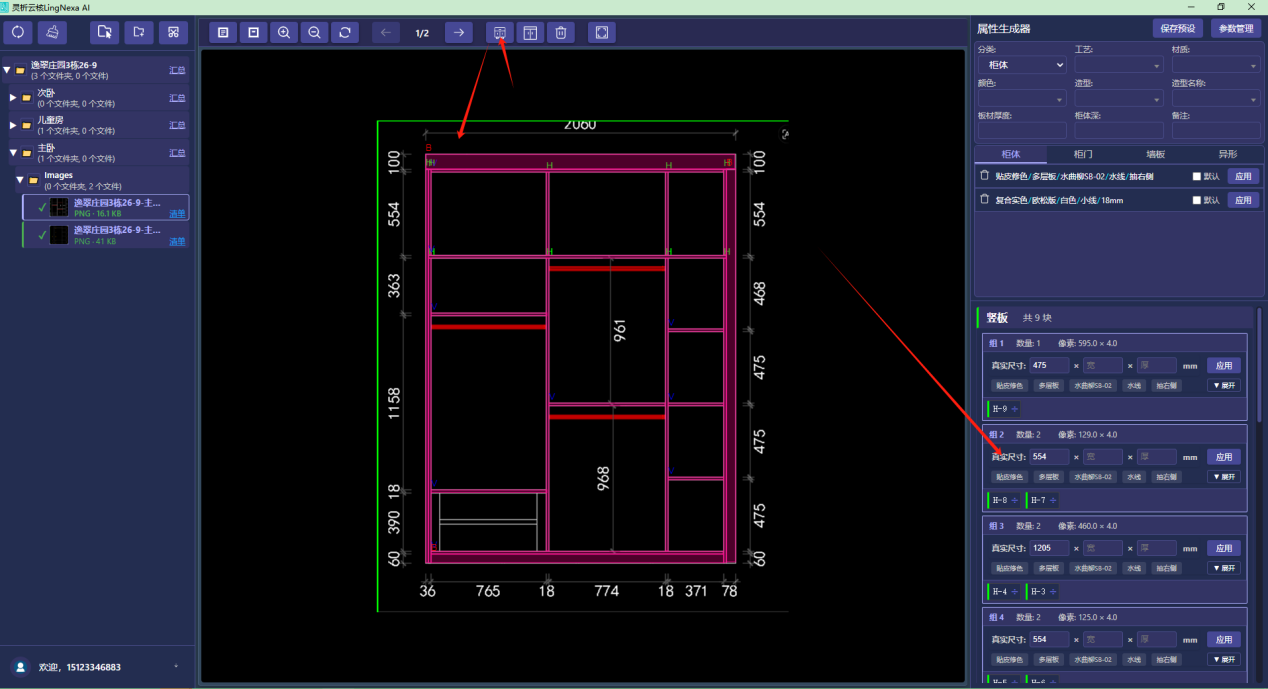This screenshot has height=689, width=1268.
Task: Apply size for 组 1 with 应用
Action: [1224, 365]
